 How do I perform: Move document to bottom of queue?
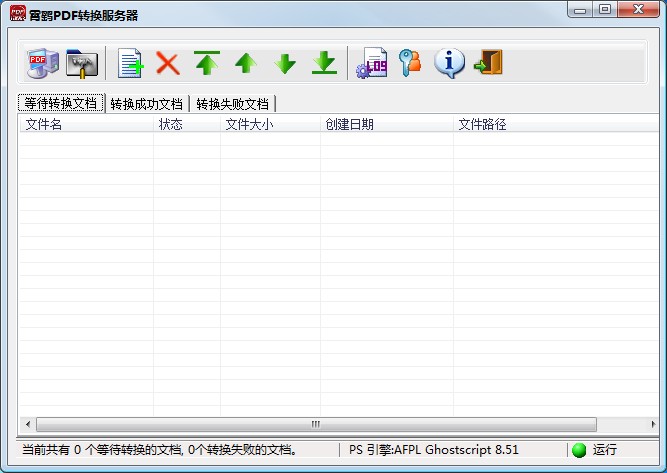coord(324,63)
